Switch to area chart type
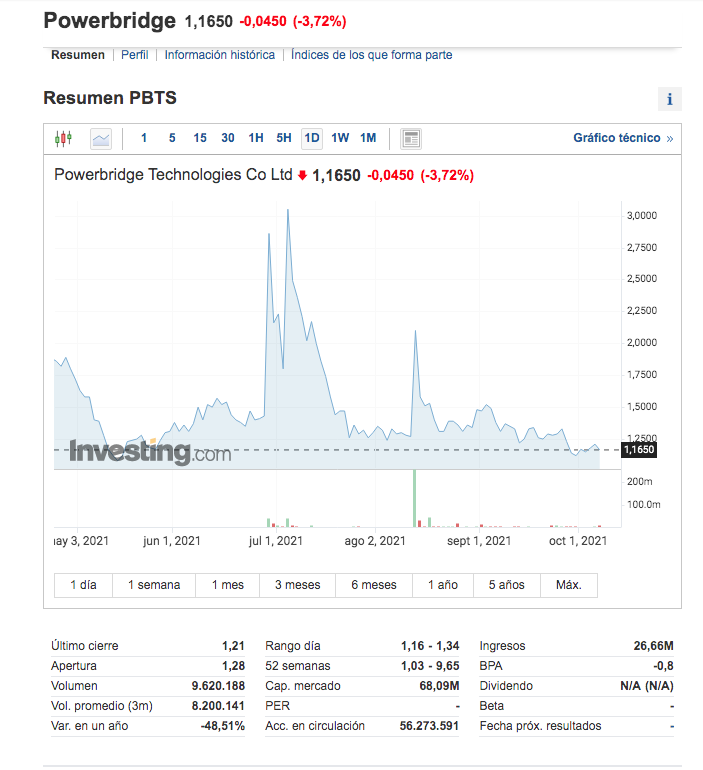The height and width of the screenshot is (770, 703). tap(101, 139)
